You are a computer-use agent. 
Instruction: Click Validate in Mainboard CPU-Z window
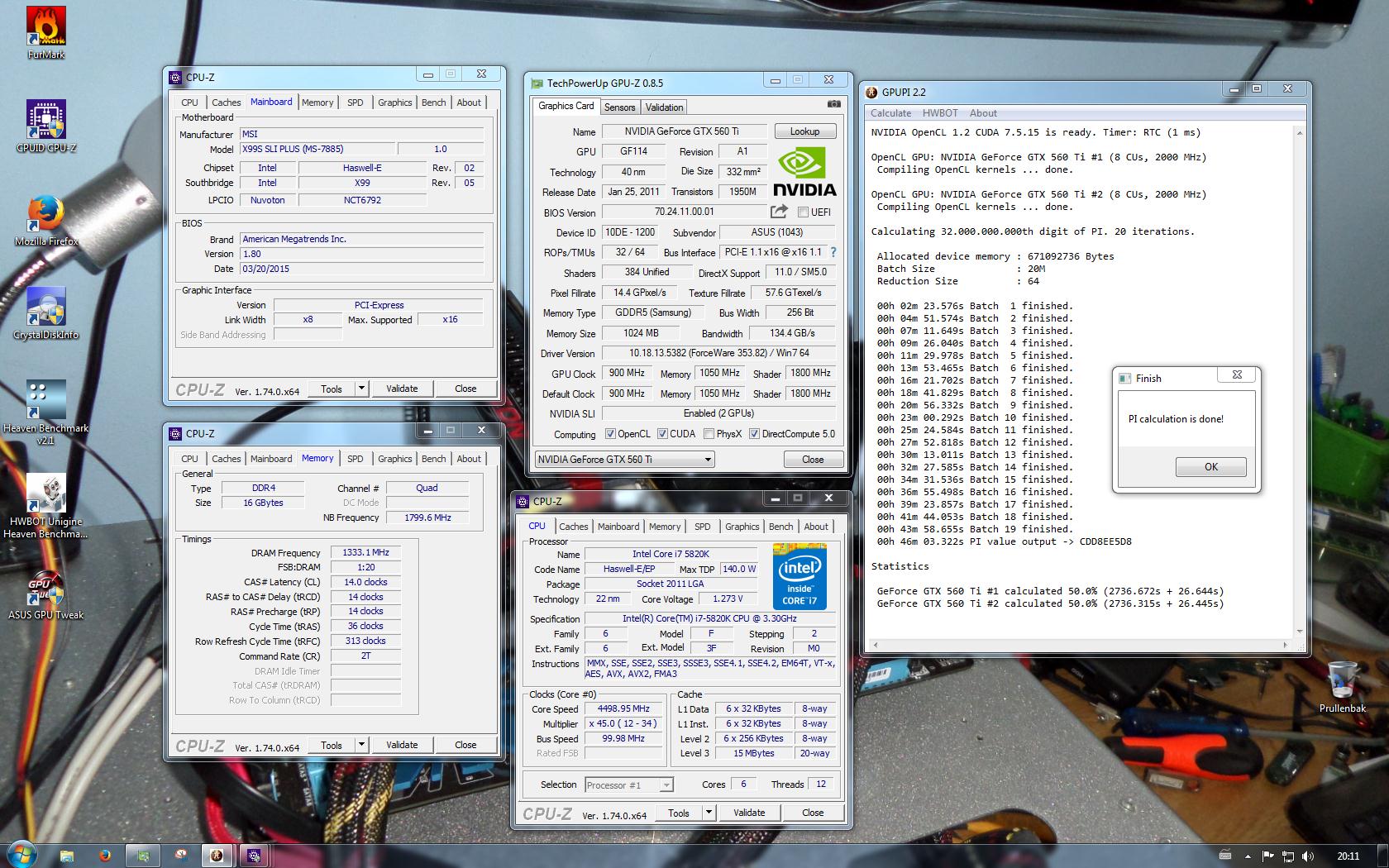(402, 389)
